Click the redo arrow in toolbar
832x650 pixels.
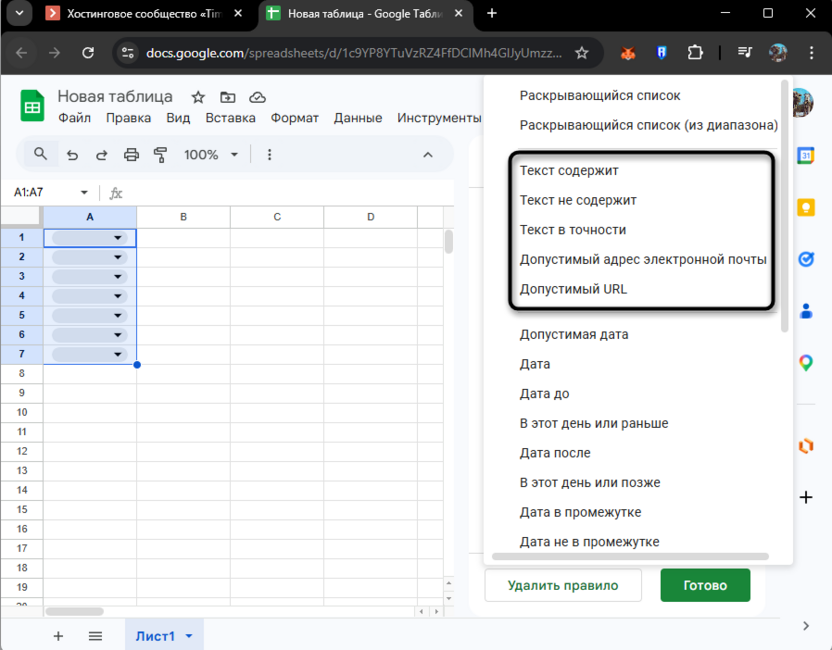[101, 155]
